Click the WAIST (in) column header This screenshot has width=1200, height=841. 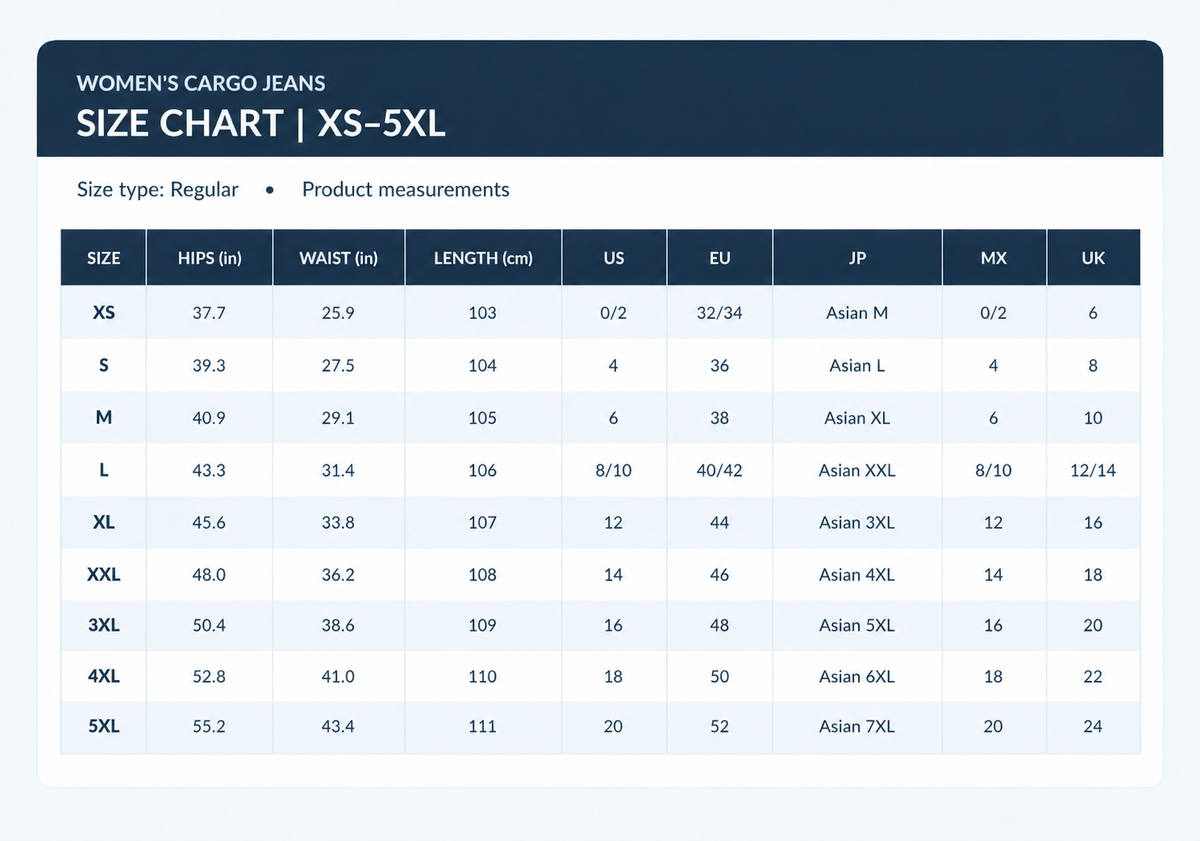(x=338, y=258)
